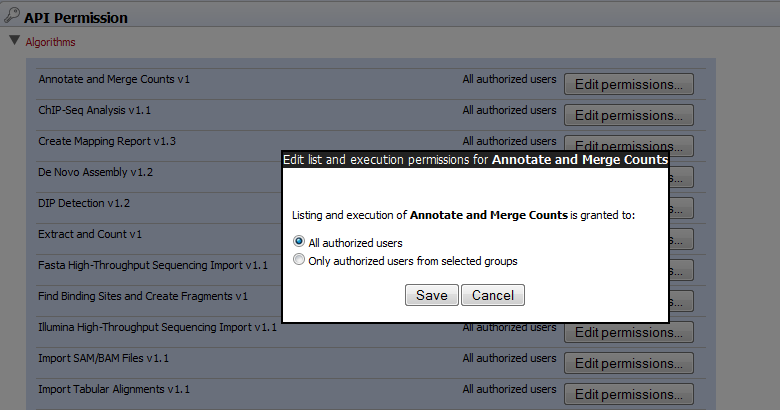This screenshot has height=410, width=780.
Task: Click the DIP Detection v1.2 entry
Action: coord(84,203)
